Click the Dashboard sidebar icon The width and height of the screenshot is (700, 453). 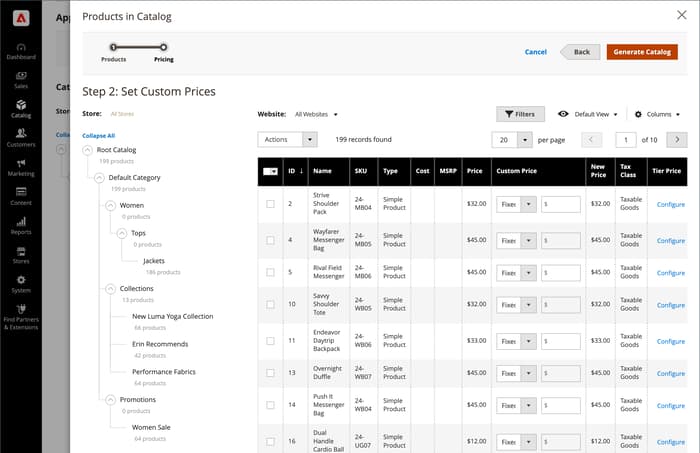pyautogui.click(x=20, y=49)
